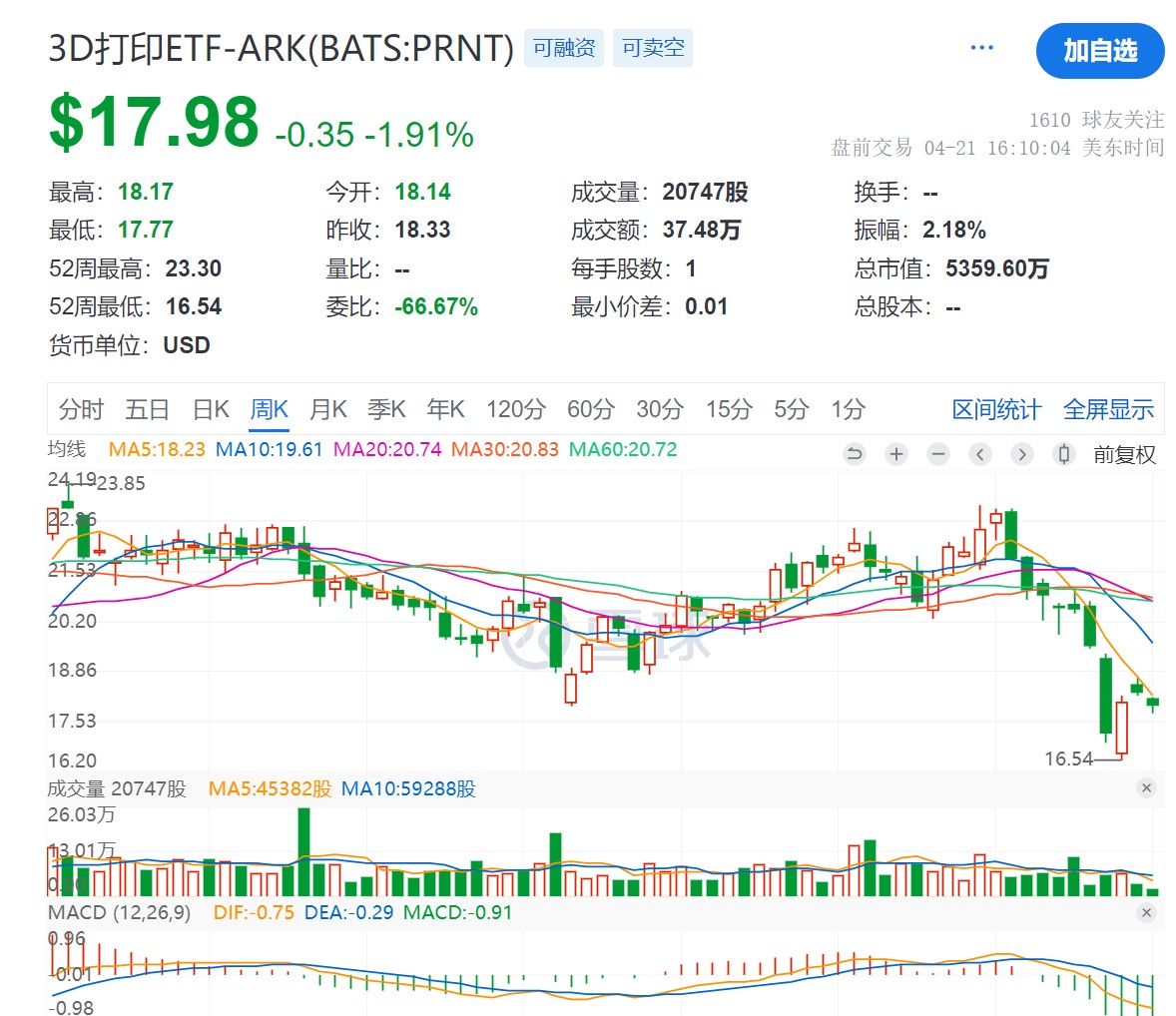Image resolution: width=1176 pixels, height=1016 pixels.
Task: Select the 60分 timeframe tab
Action: (x=591, y=409)
